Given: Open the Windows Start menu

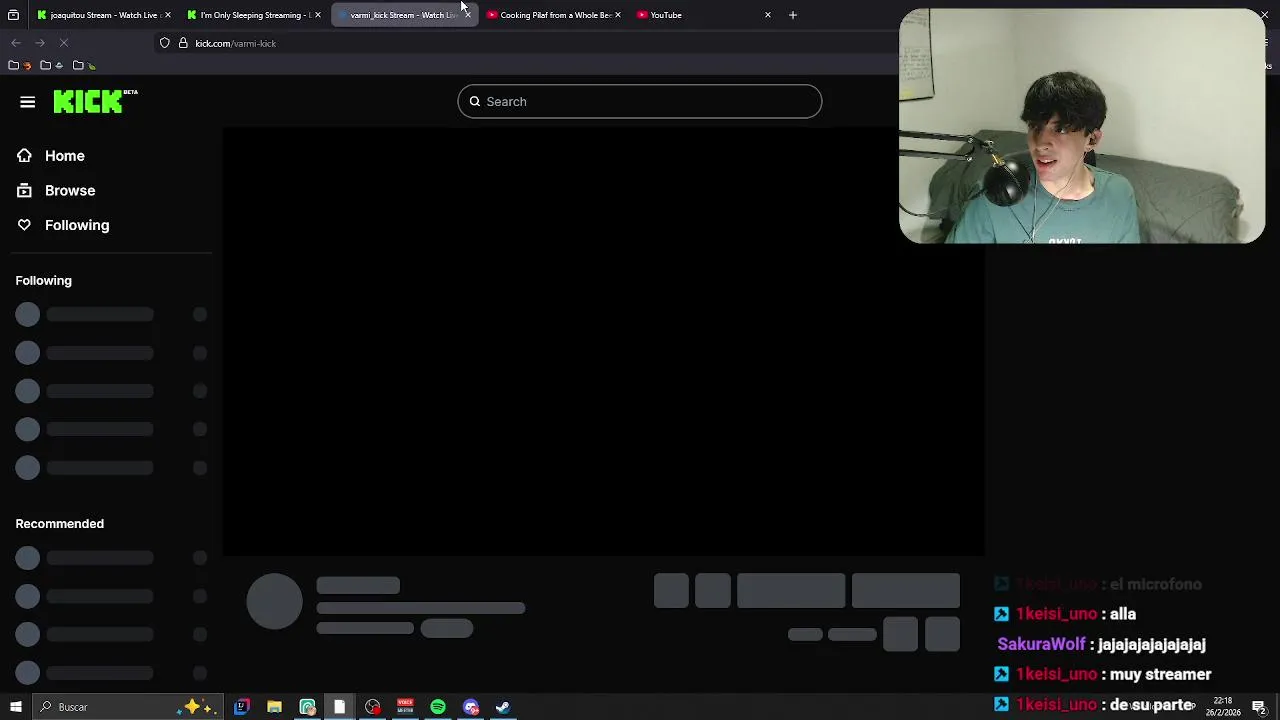Looking at the screenshot, I should (15, 707).
